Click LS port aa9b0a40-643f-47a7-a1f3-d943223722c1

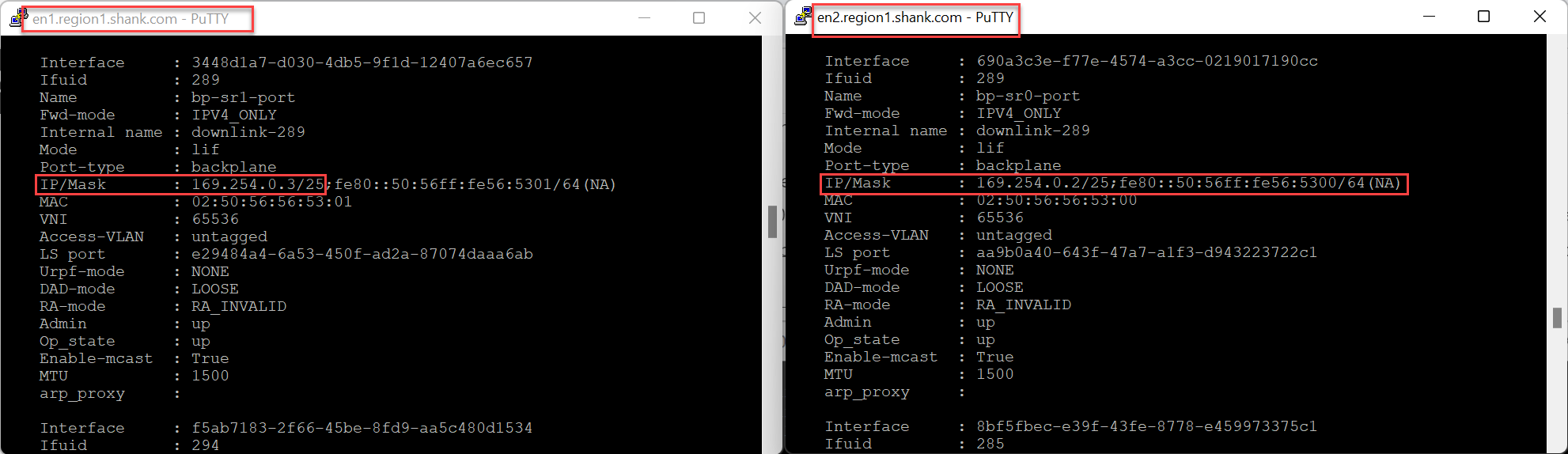1147,252
